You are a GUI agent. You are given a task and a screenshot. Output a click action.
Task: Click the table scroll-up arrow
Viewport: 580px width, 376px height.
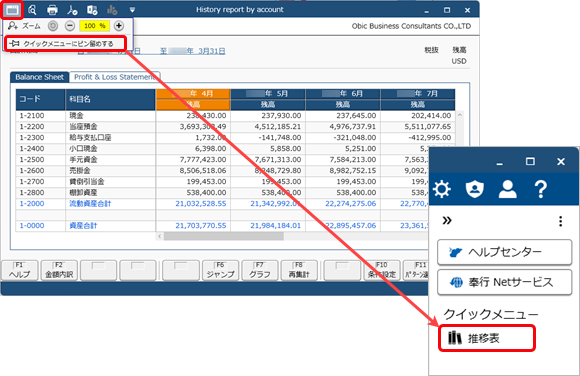[x=460, y=115]
